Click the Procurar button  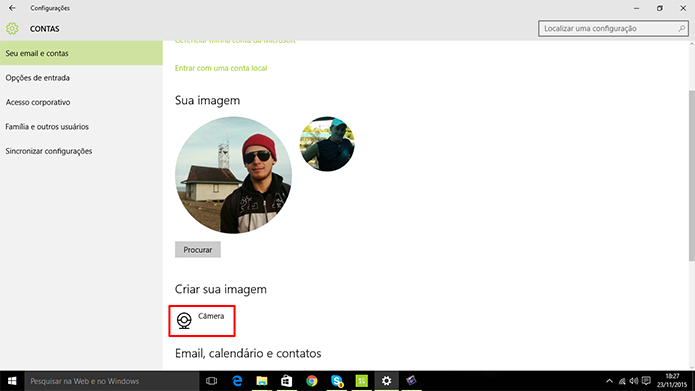click(198, 250)
